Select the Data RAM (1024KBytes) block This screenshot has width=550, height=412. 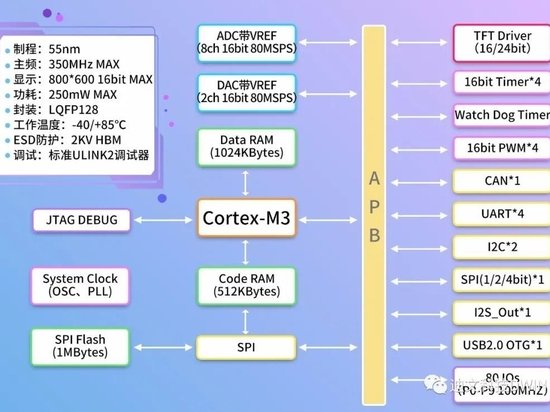(247, 147)
